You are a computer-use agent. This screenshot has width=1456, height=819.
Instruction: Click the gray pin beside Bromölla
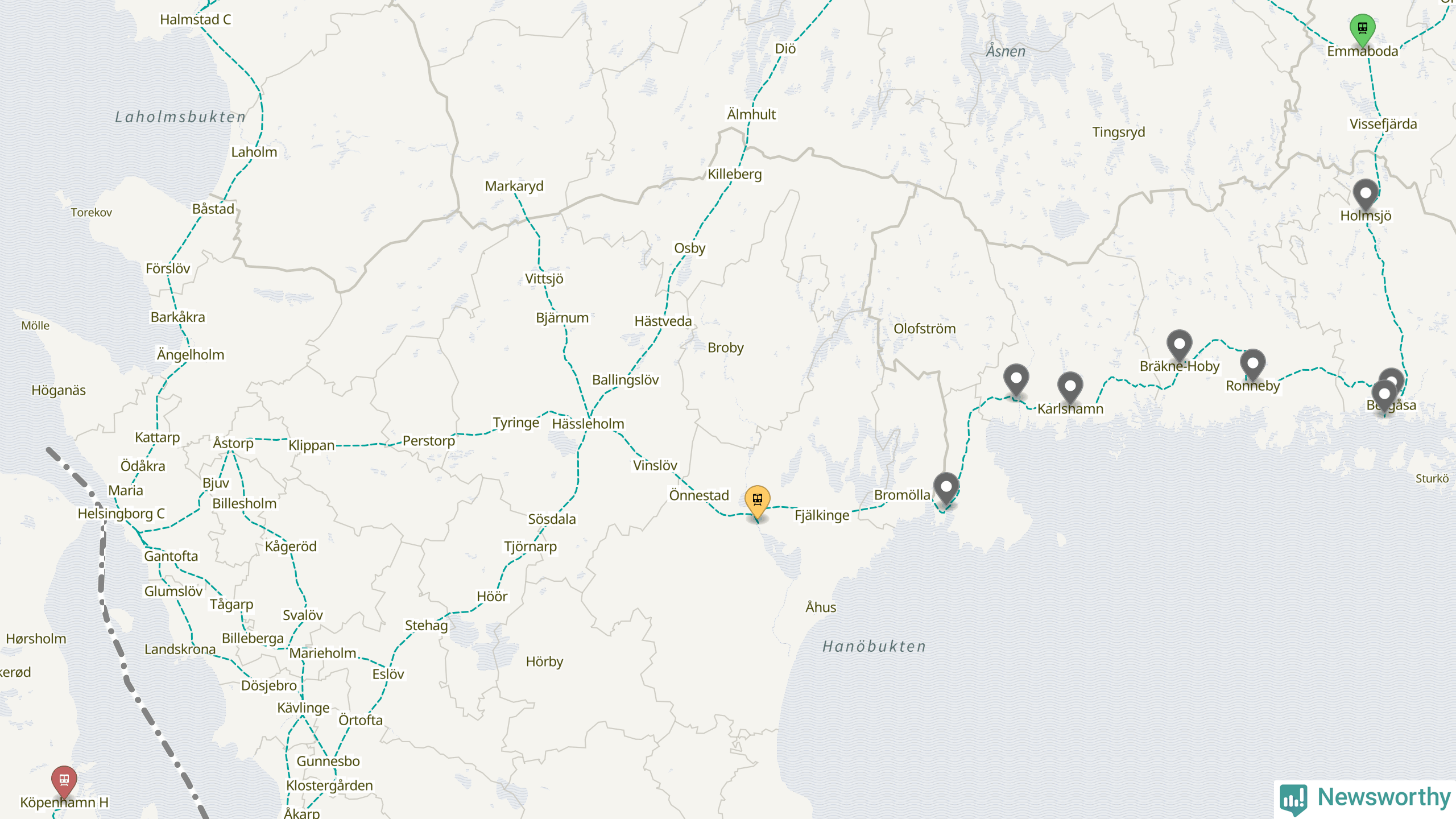coord(946,489)
